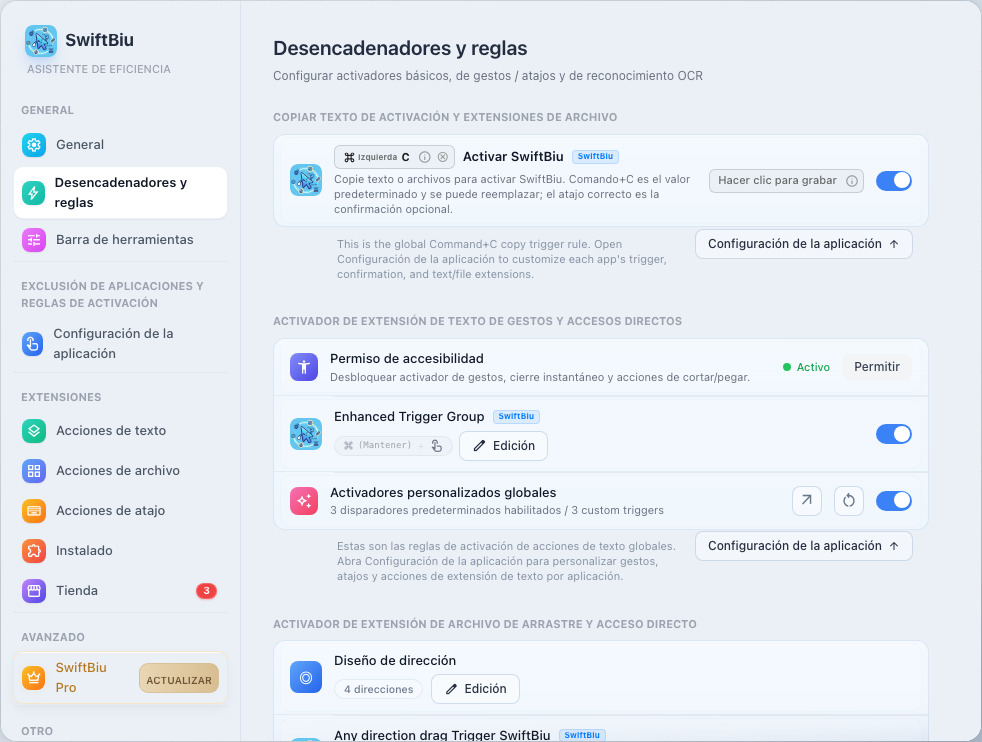Open the General settings gear icon
Viewport: 982px width, 742px height.
[x=34, y=145]
